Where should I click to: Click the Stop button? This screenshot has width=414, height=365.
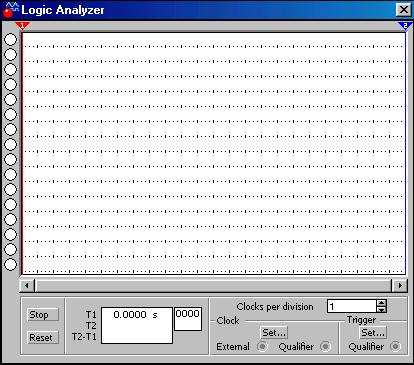tap(43, 315)
